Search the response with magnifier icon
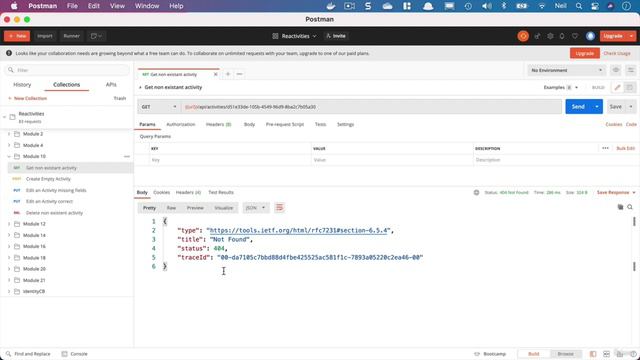 coord(630,207)
